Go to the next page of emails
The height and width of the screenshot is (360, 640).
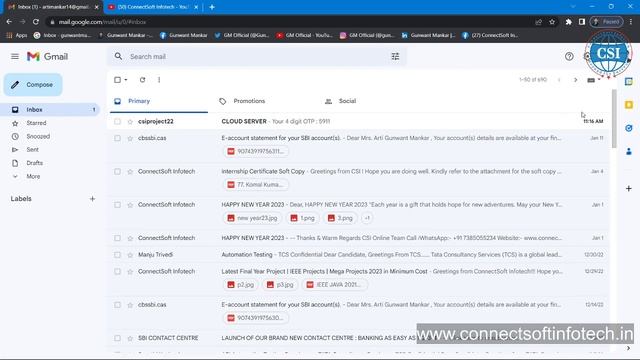click(x=576, y=80)
